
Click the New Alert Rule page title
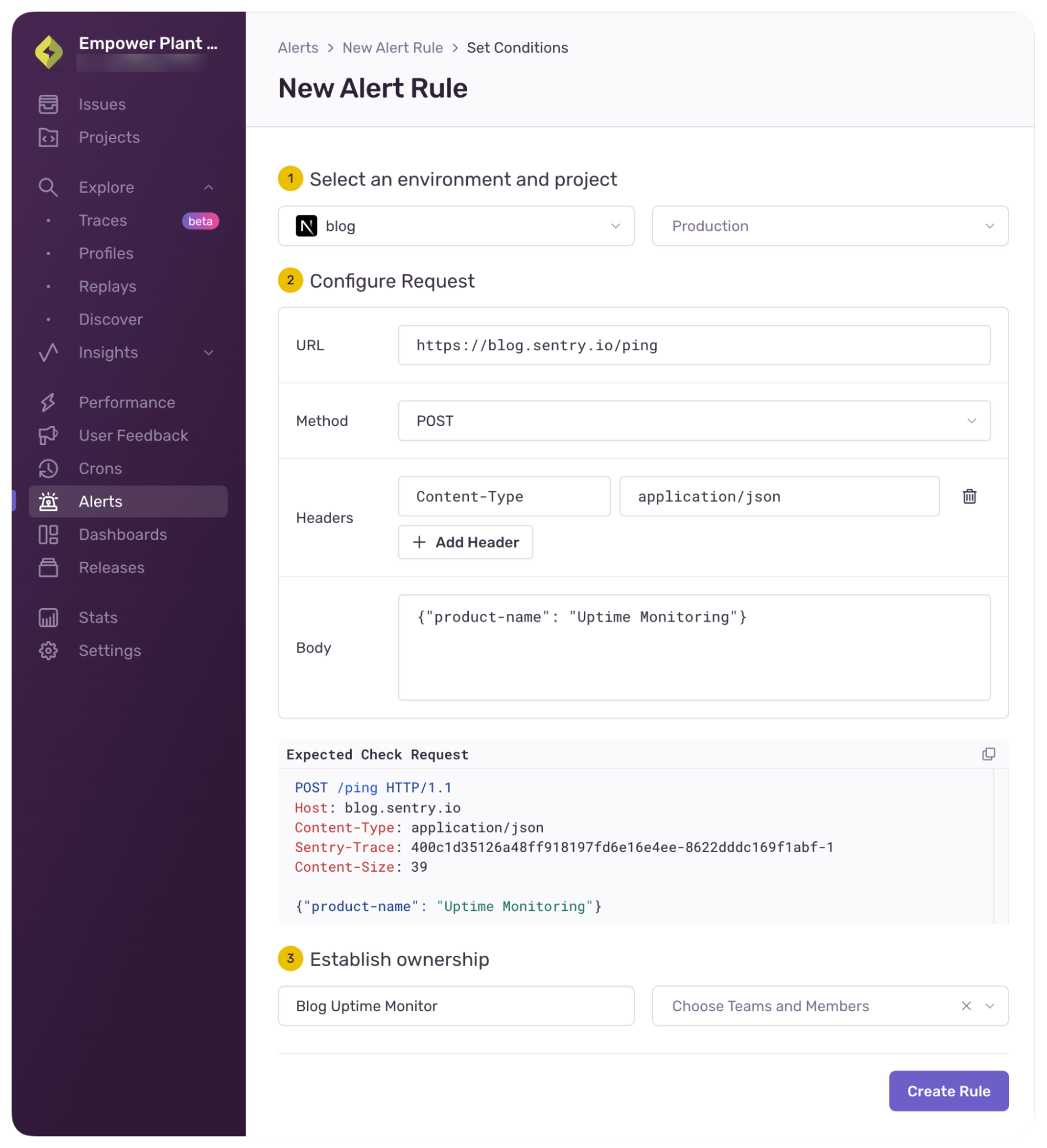tap(373, 88)
